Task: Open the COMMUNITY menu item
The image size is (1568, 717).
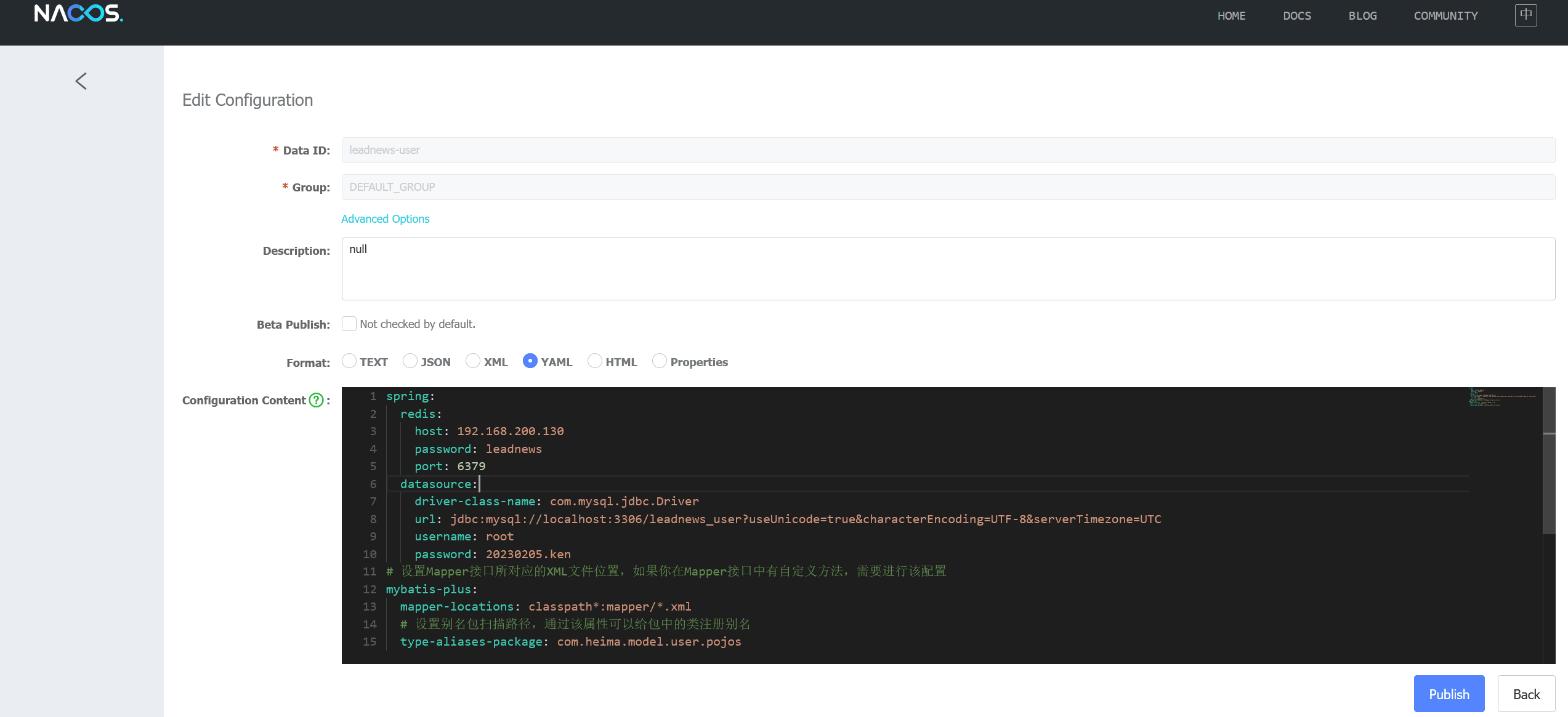Action: click(x=1445, y=16)
